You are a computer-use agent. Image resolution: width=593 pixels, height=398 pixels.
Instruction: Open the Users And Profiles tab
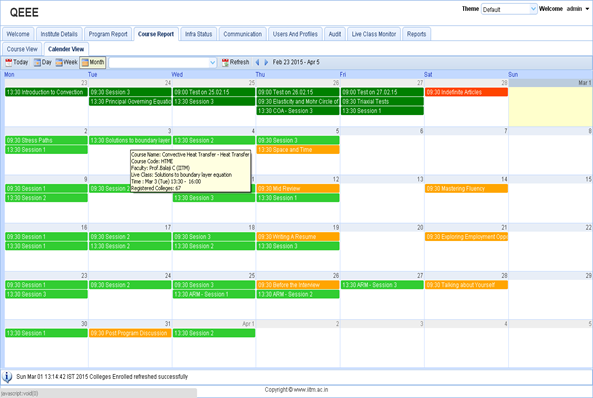point(295,34)
